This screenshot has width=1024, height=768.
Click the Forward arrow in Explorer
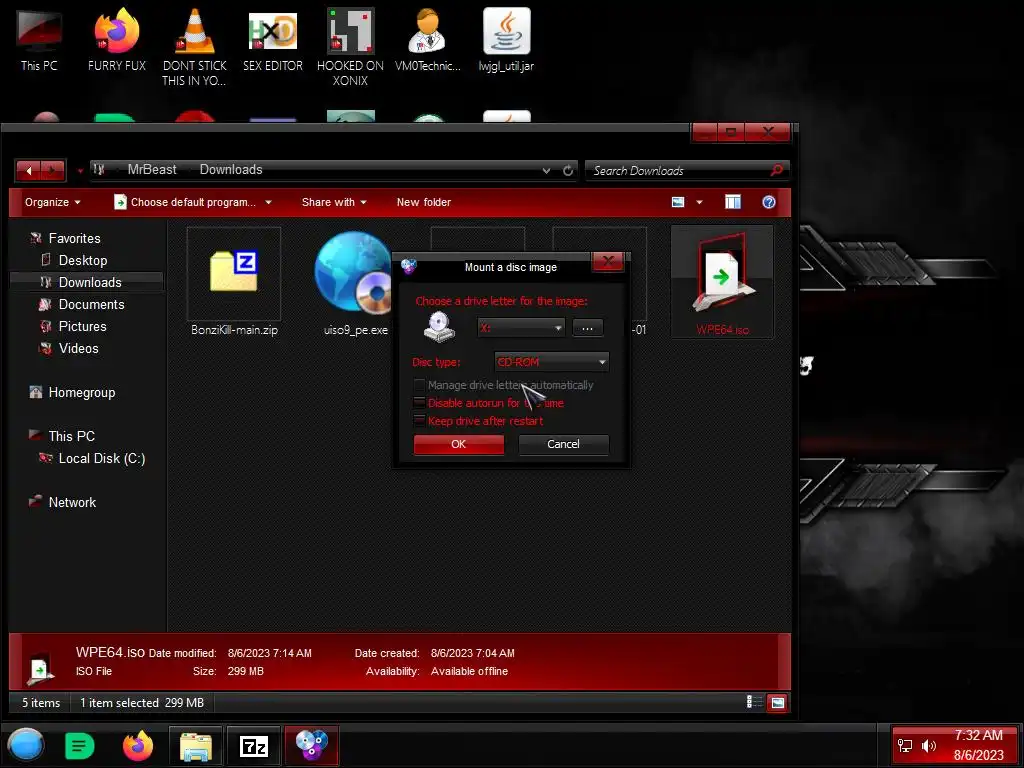click(x=53, y=171)
